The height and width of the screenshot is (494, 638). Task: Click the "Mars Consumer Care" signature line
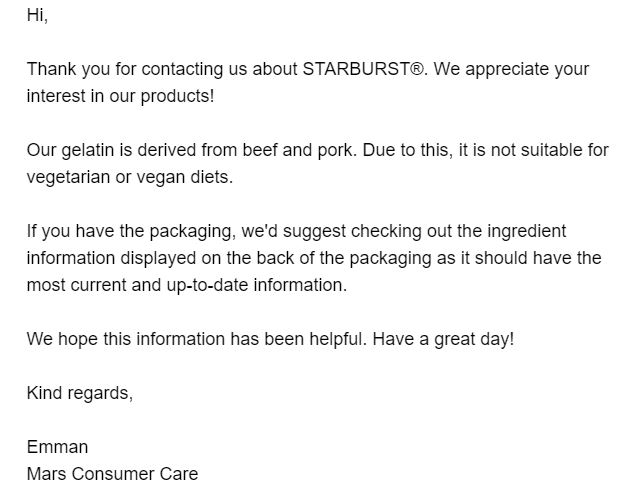(112, 474)
